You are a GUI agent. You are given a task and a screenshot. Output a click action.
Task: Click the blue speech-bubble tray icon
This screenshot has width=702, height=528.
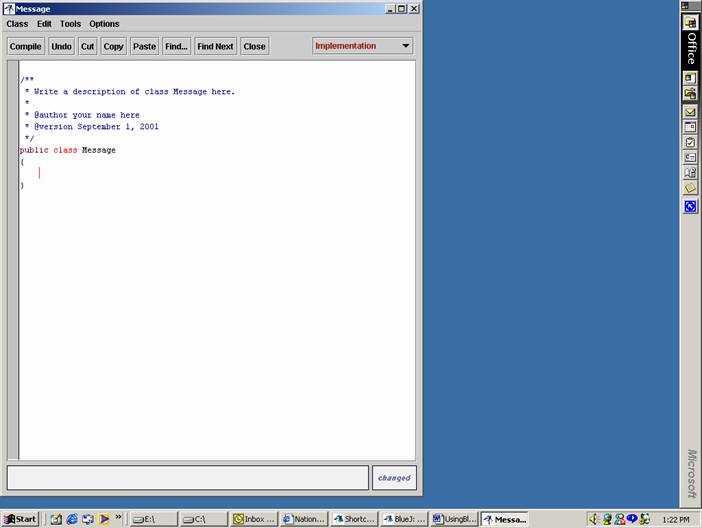click(632, 519)
